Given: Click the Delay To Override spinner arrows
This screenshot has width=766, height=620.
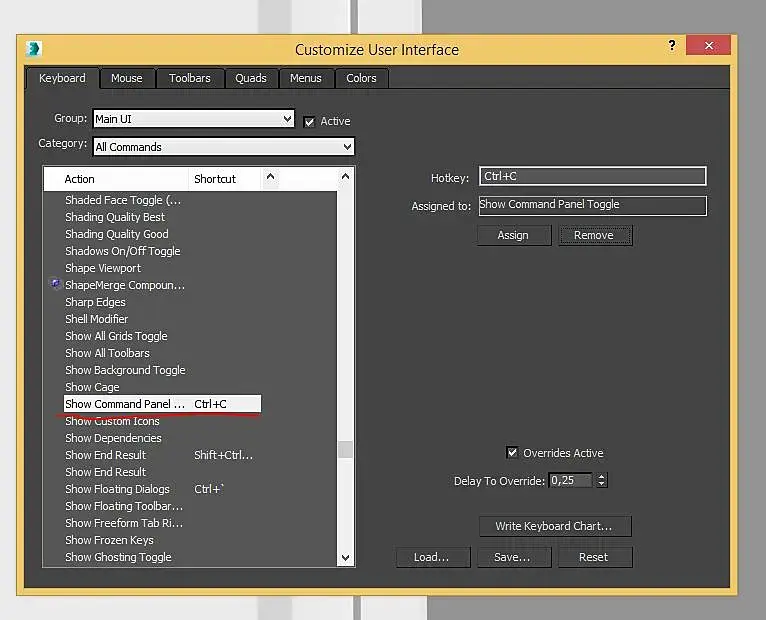Looking at the screenshot, I should tap(601, 480).
